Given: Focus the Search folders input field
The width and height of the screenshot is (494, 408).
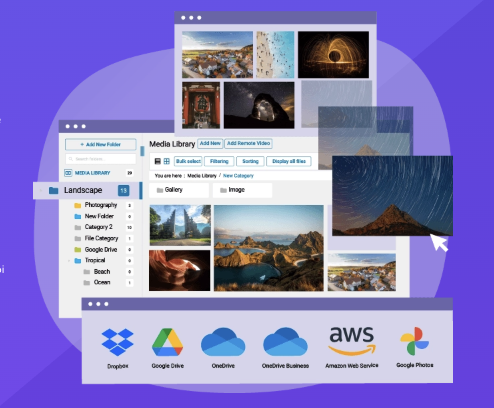Looking at the screenshot, I should 101,159.
